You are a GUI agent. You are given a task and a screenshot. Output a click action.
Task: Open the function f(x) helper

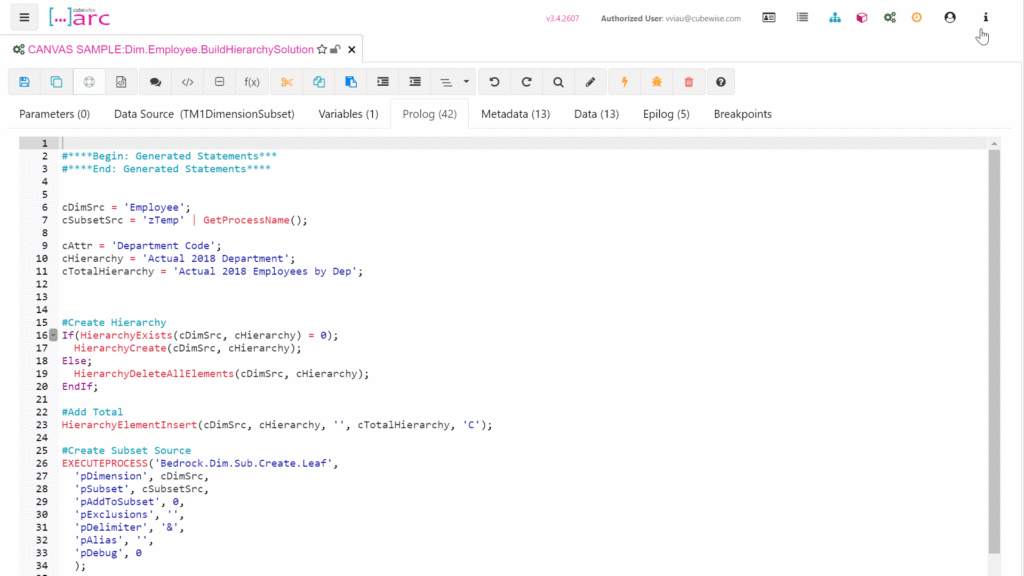[252, 82]
